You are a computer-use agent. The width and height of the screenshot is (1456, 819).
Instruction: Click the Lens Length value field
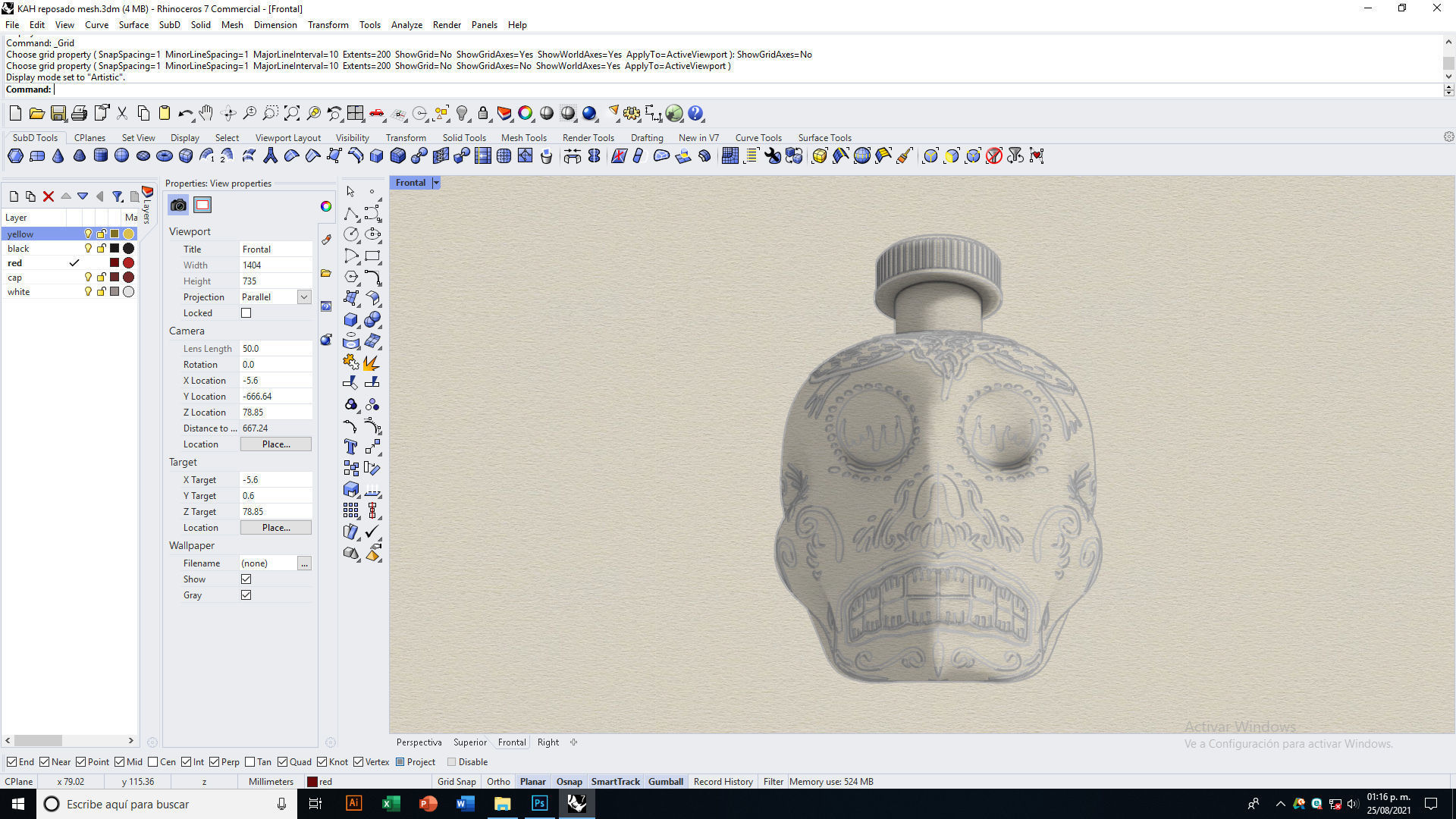(x=276, y=349)
